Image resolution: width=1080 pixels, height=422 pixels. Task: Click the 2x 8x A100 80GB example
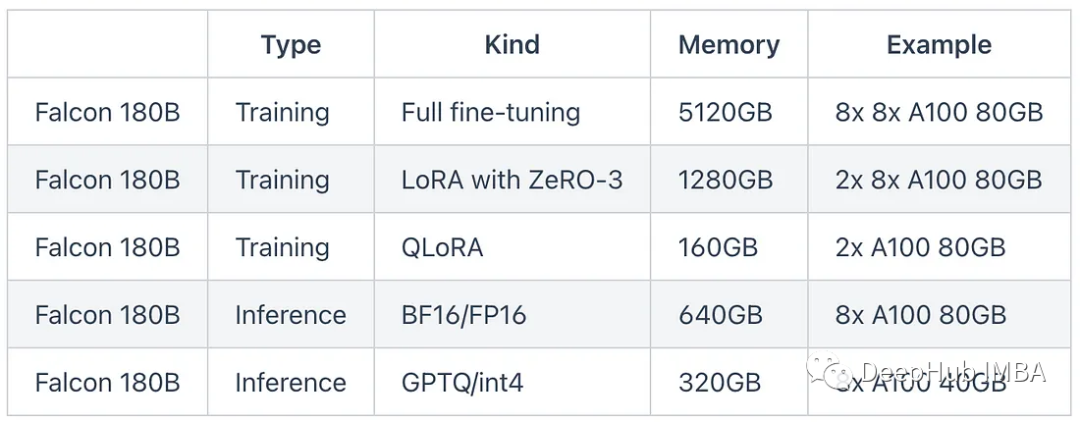939,180
